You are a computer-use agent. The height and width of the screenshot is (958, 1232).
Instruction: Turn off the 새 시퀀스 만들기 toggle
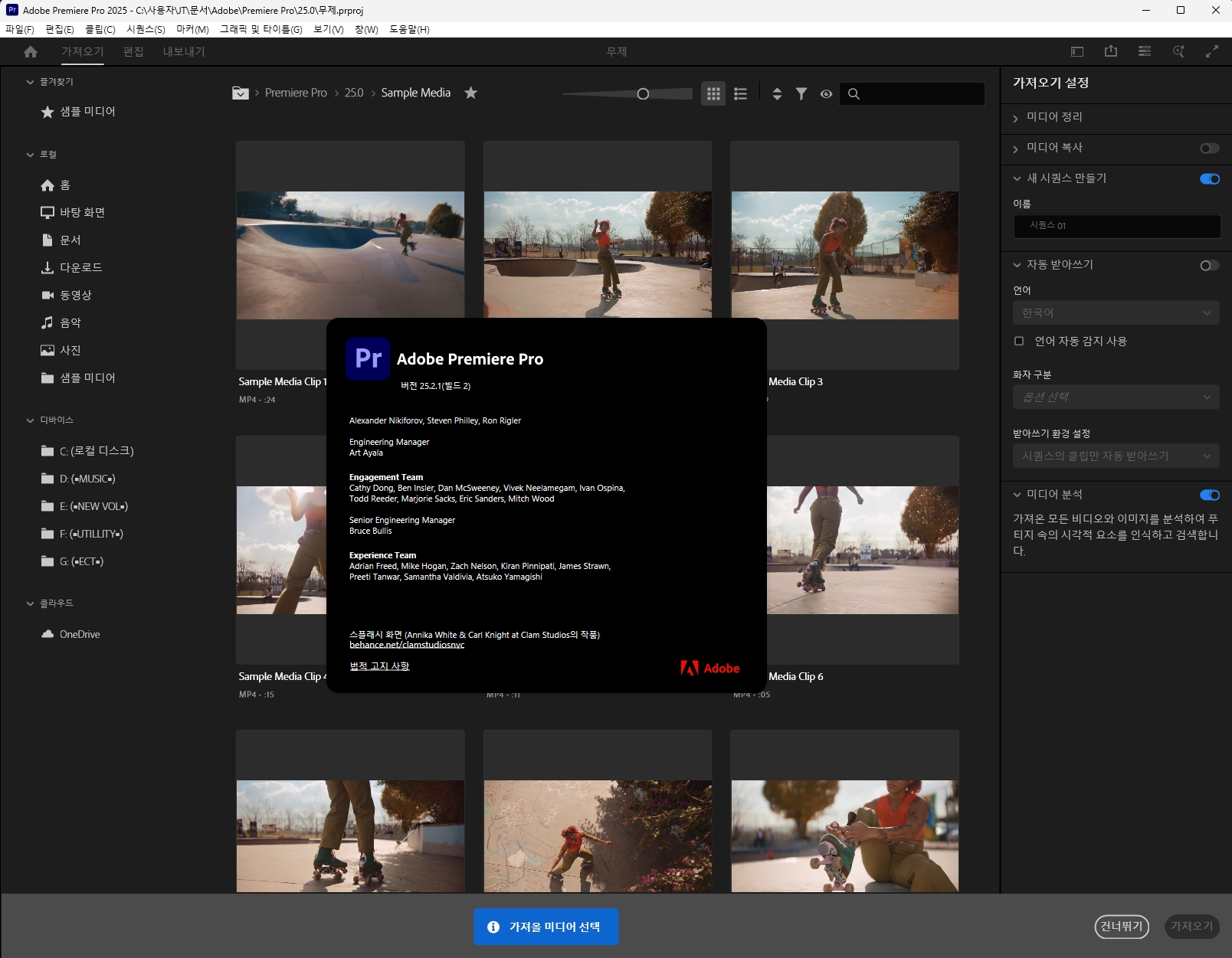1209,179
